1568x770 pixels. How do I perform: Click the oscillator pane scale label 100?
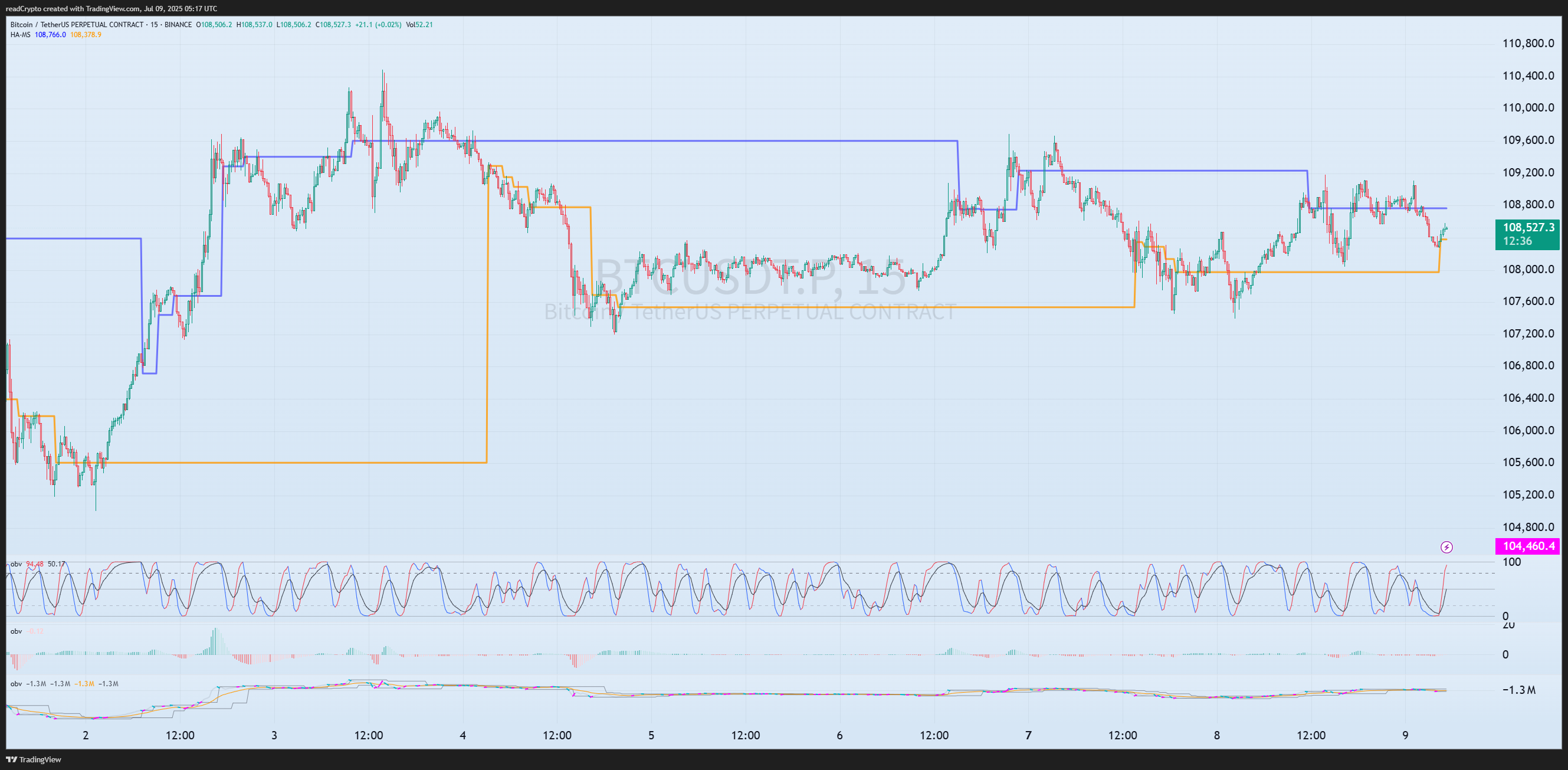click(1512, 562)
